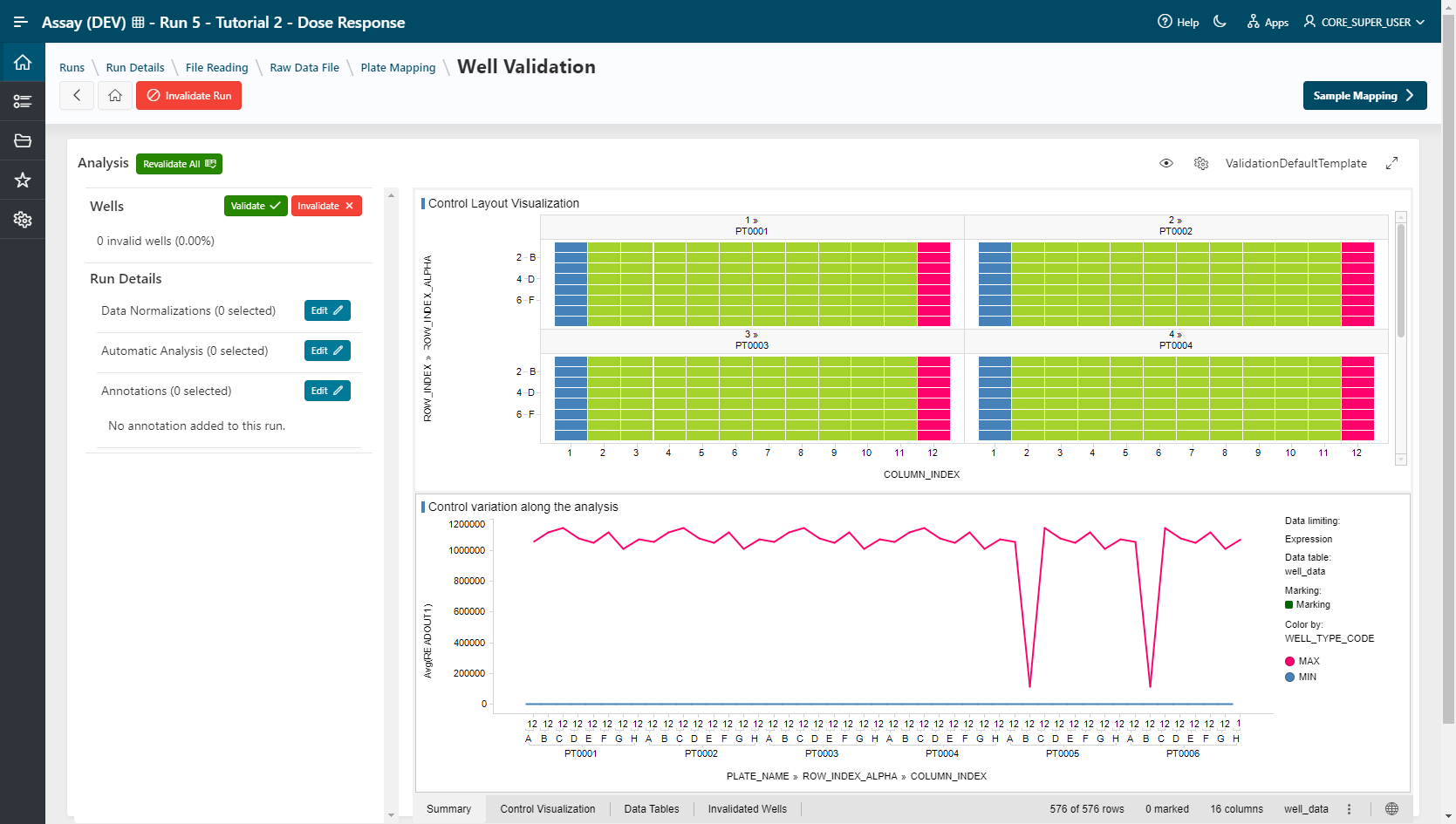Screen dimensions: 1456x824
Task: Click Revalidate All button
Action: click(179, 164)
